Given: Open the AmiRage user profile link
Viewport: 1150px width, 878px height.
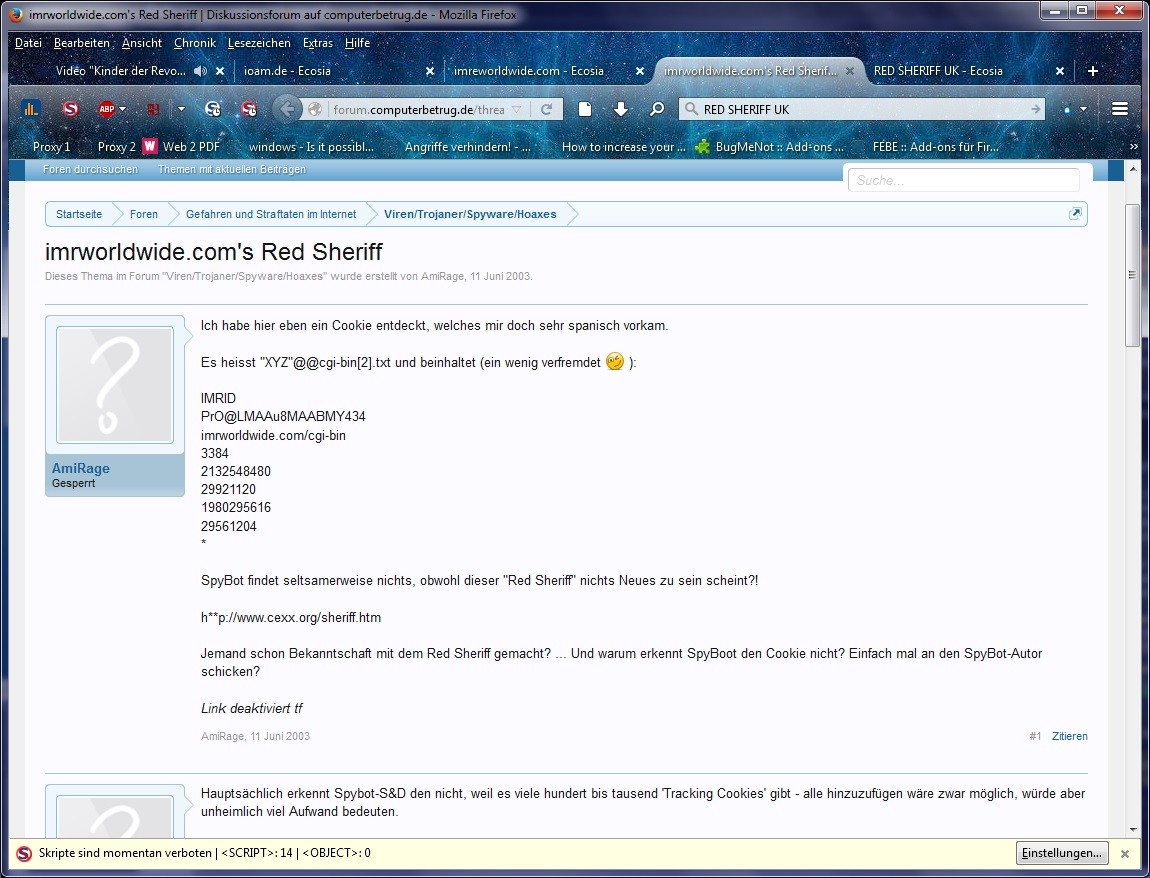Looking at the screenshot, I should 81,468.
